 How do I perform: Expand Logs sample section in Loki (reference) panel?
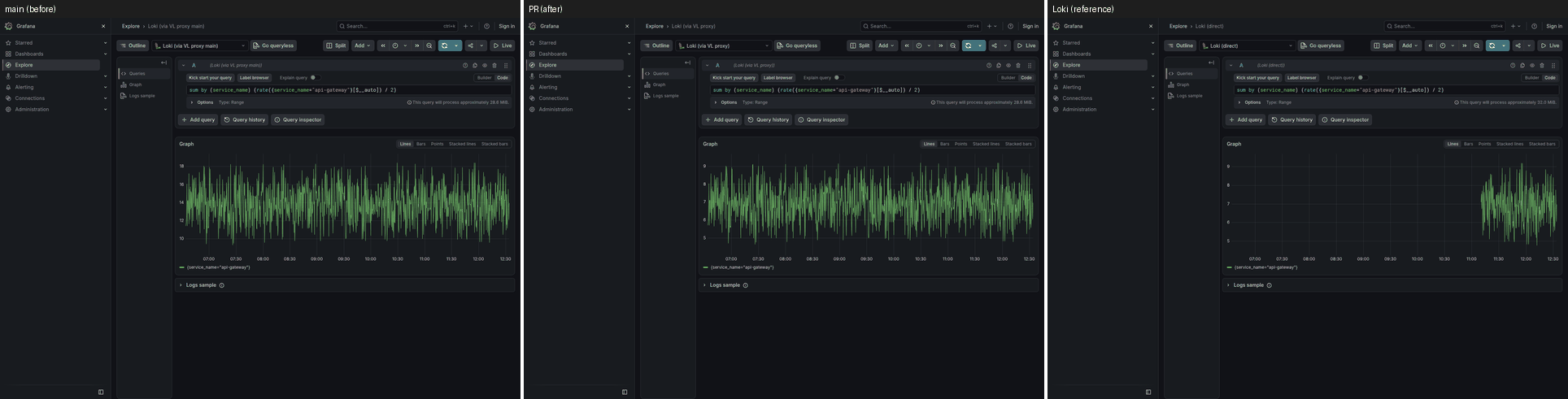[1248, 285]
